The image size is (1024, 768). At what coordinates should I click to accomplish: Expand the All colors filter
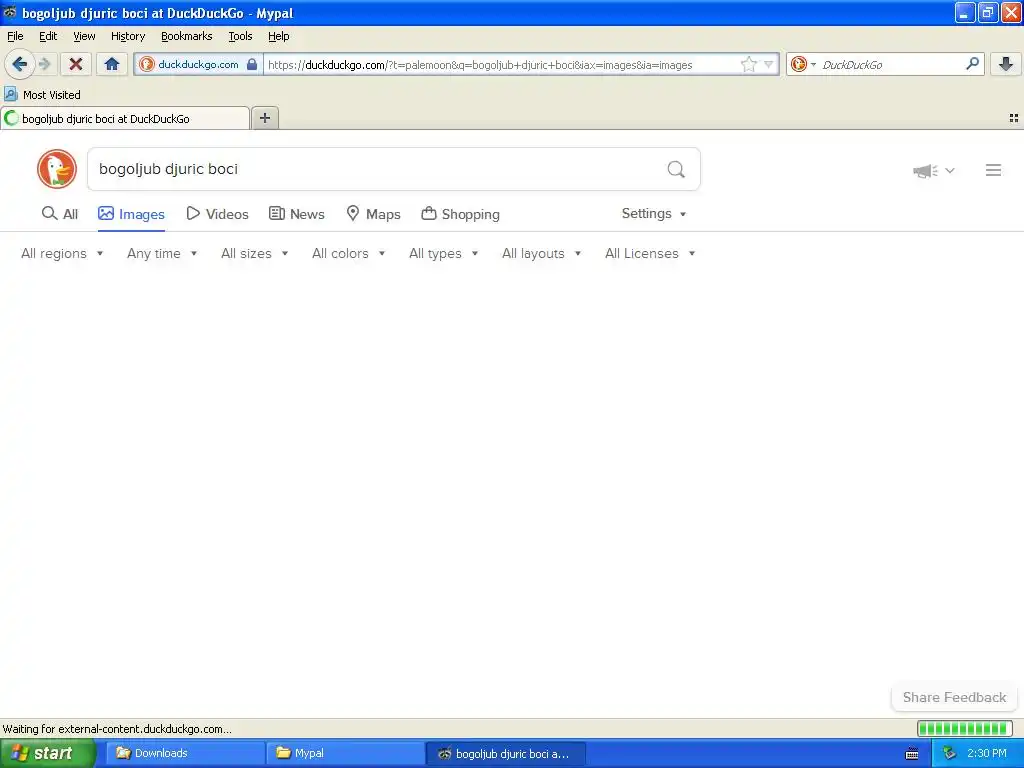coord(348,253)
